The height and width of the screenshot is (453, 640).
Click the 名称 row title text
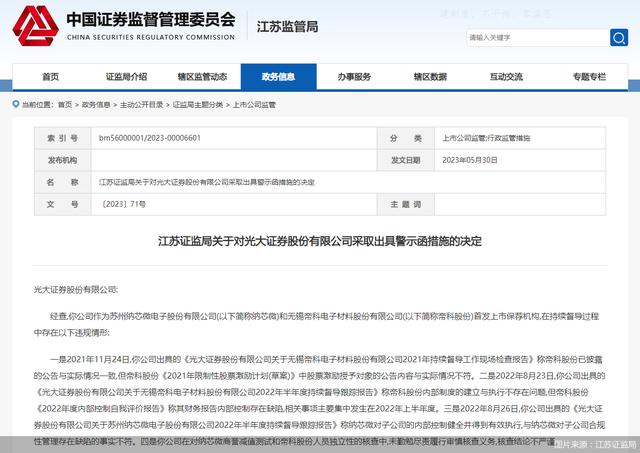point(207,182)
